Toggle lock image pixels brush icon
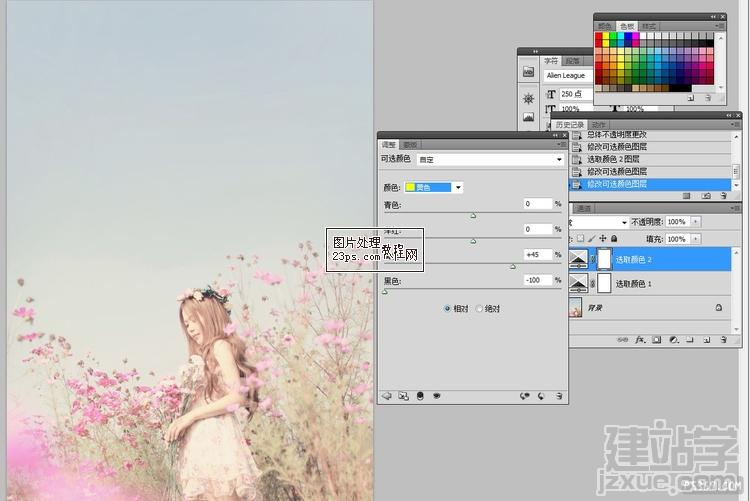750x501 pixels. [592, 238]
